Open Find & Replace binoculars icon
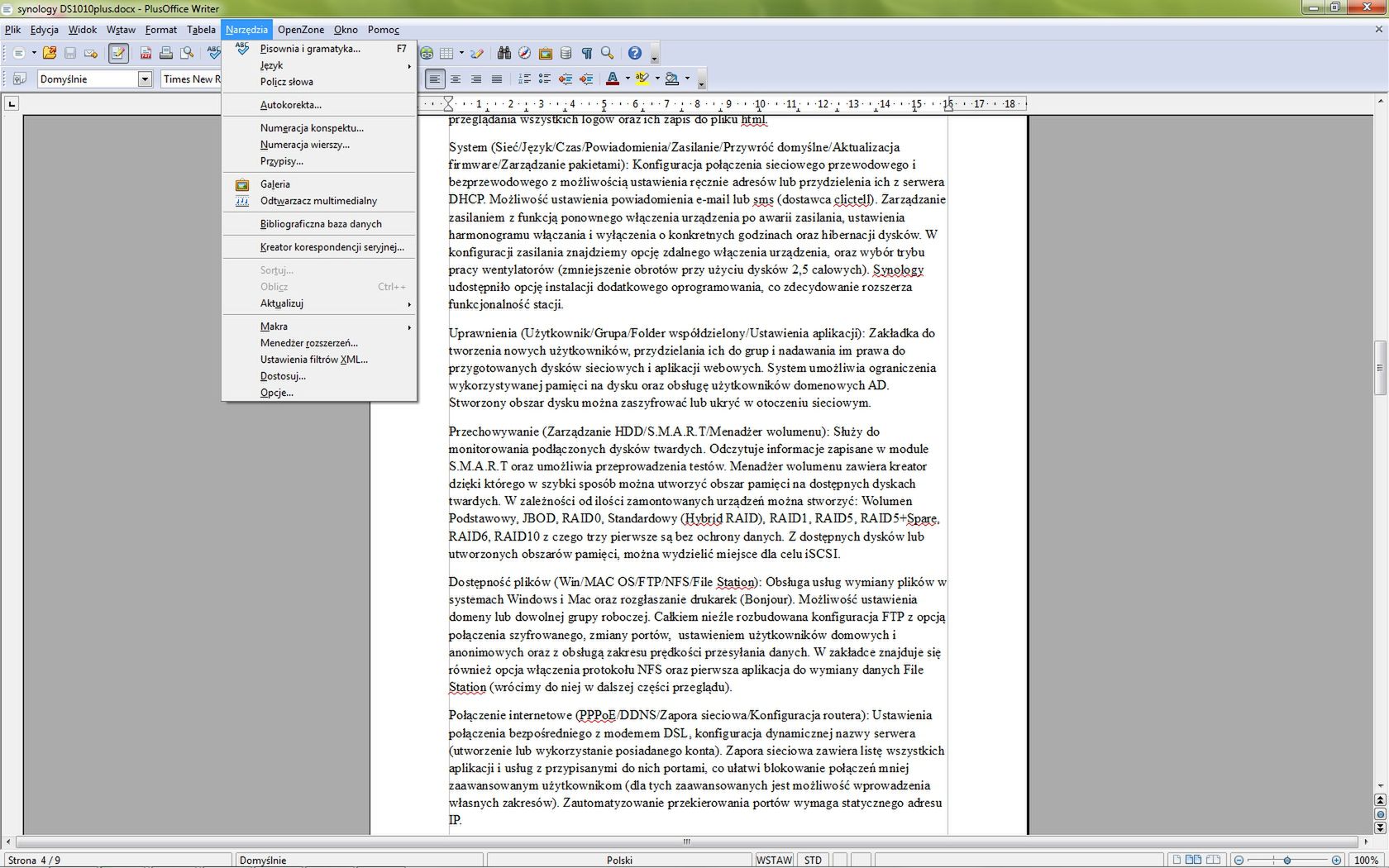Viewport: 1389px width, 868px height. pyautogui.click(x=504, y=53)
